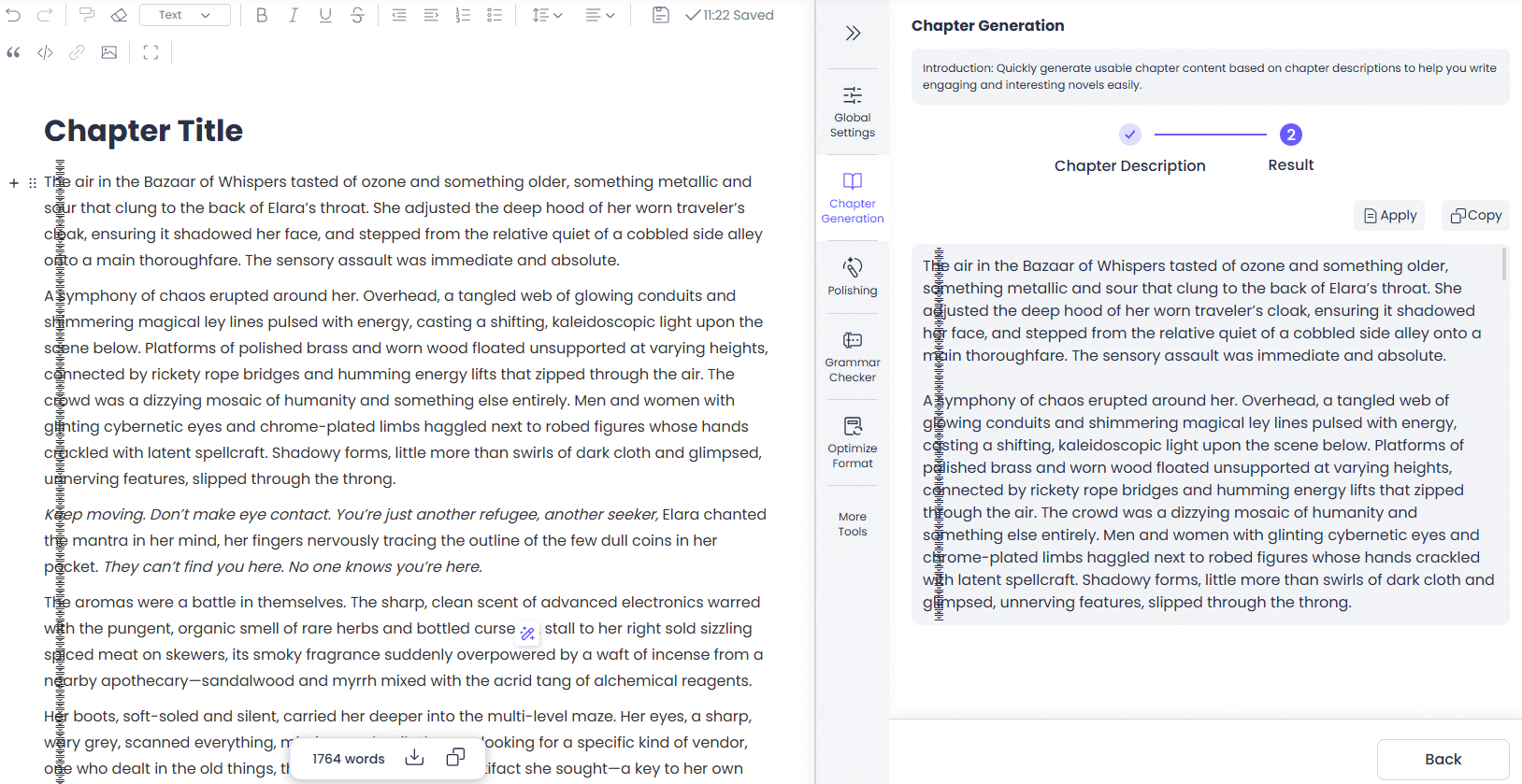The height and width of the screenshot is (784, 1522).
Task: Download the document from the word count bar
Action: (414, 758)
